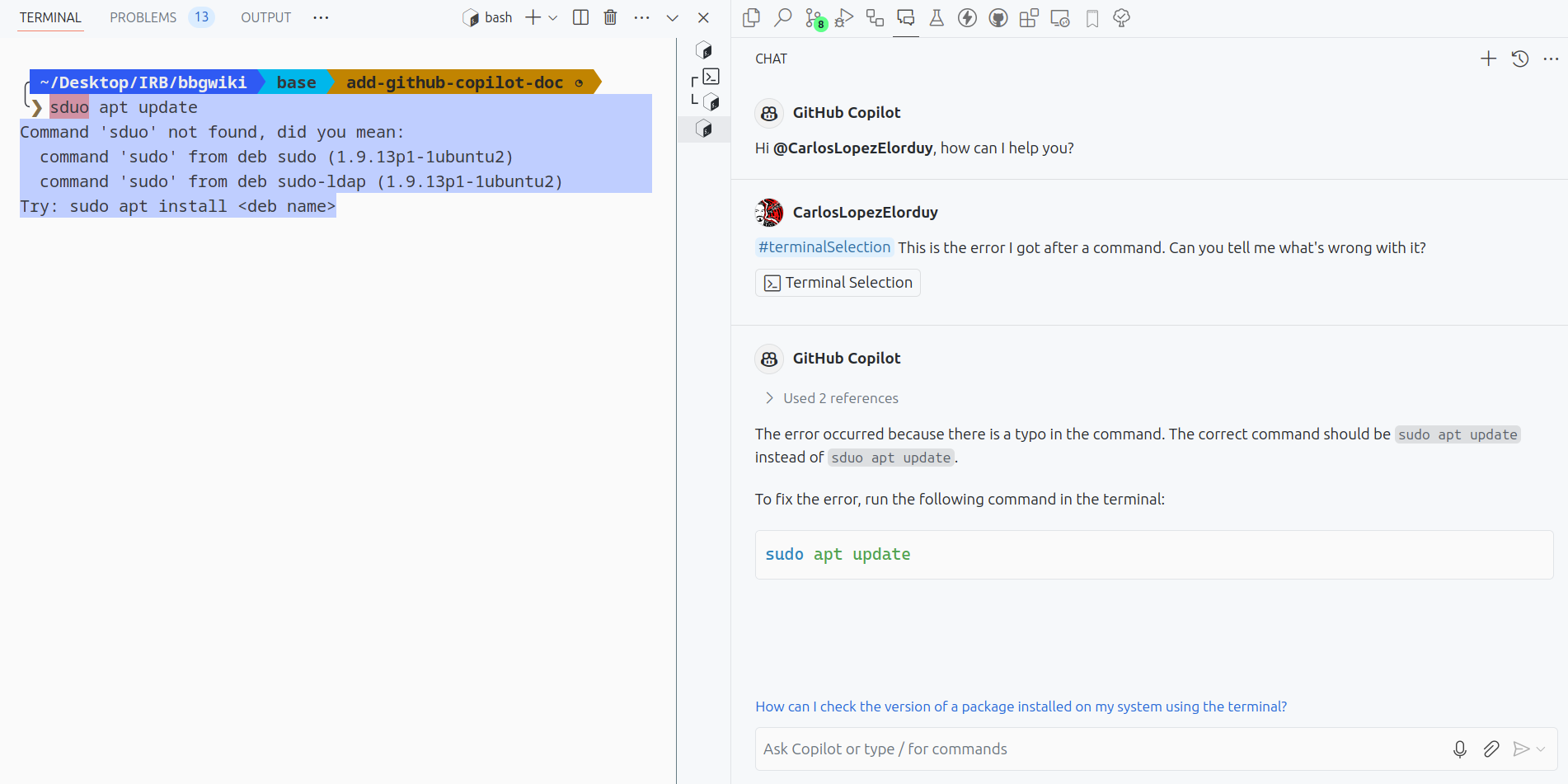1568x784 pixels.
Task: Open the connected-squares view icon
Action: 875,17
